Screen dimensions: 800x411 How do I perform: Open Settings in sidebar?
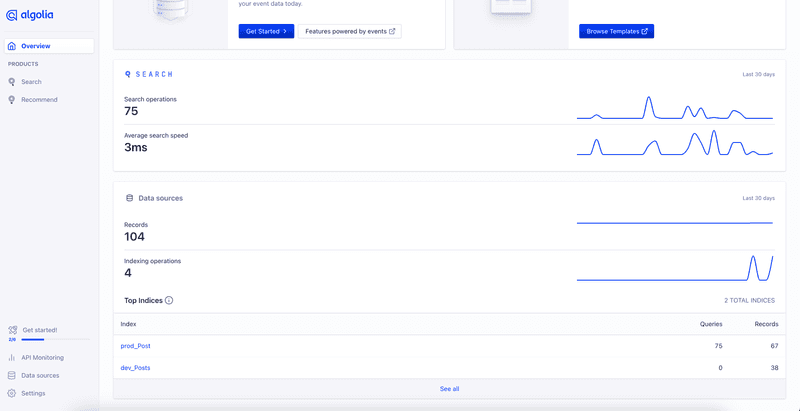[33, 393]
